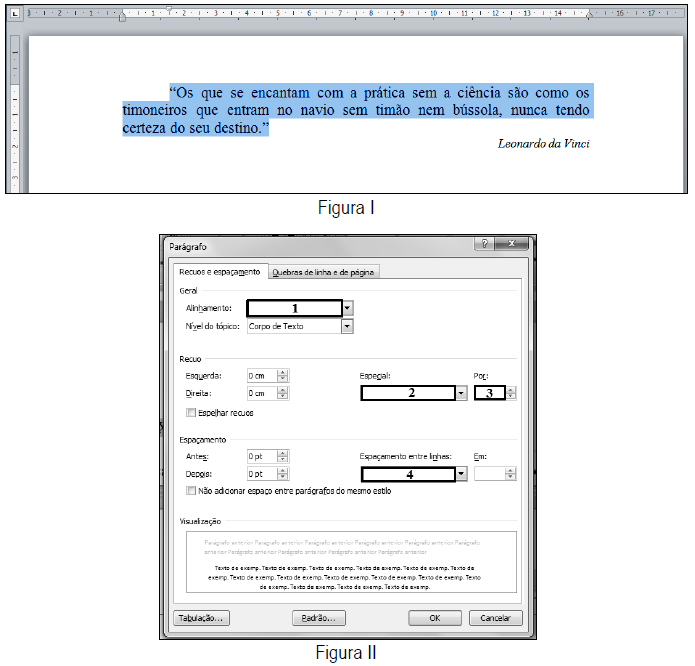This screenshot has height=666, width=695.
Task: Click the first line indent marker on ruler
Action: 169,9
